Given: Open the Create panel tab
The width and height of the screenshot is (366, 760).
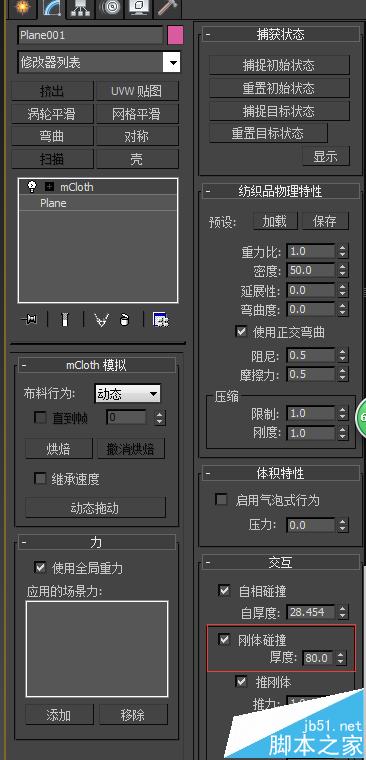Looking at the screenshot, I should 23,8.
